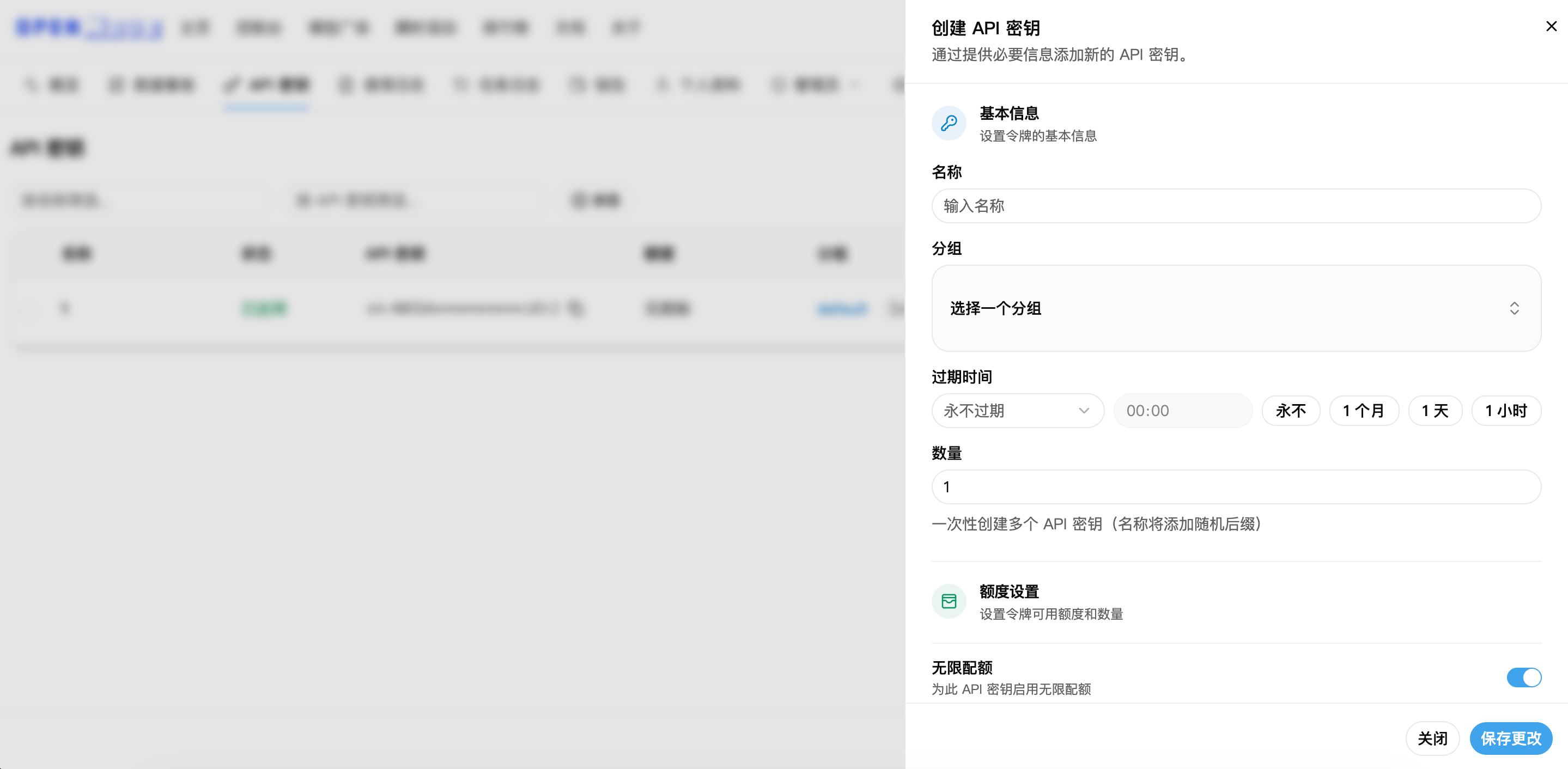Click the 关闭 button
Image resolution: width=1568 pixels, height=769 pixels.
pos(1432,739)
